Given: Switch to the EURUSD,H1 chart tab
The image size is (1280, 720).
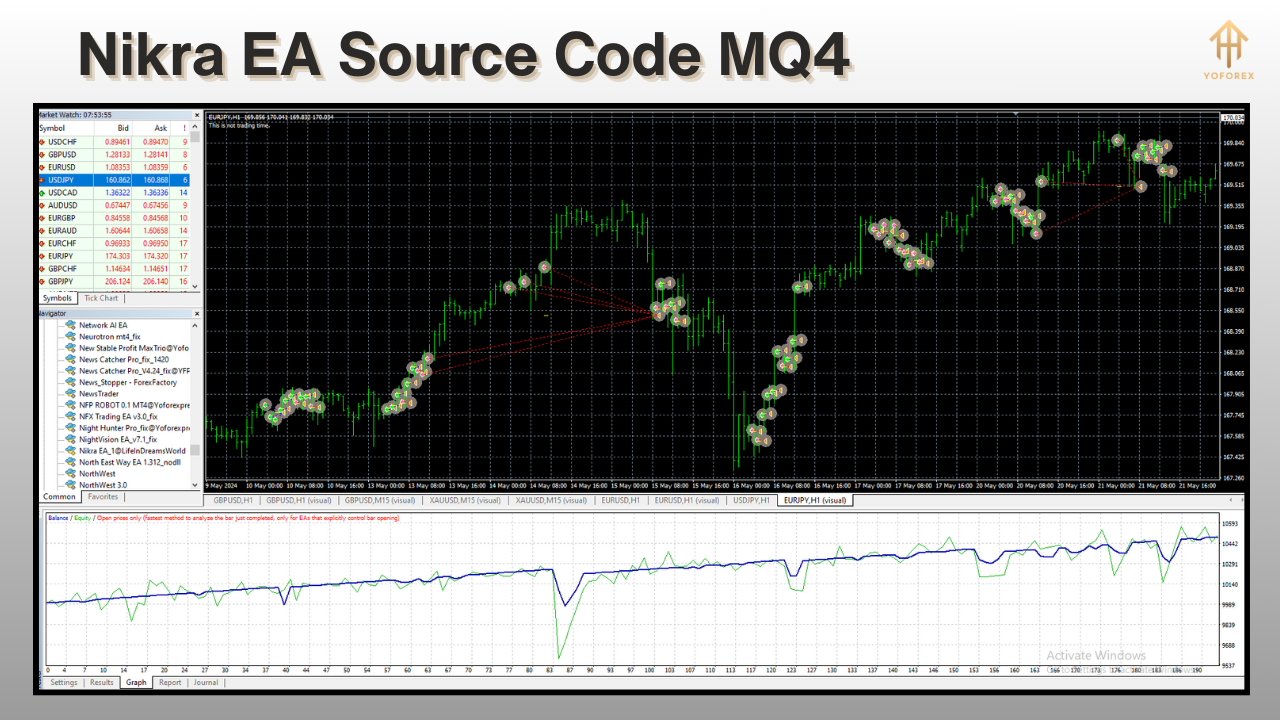Looking at the screenshot, I should coord(621,500).
